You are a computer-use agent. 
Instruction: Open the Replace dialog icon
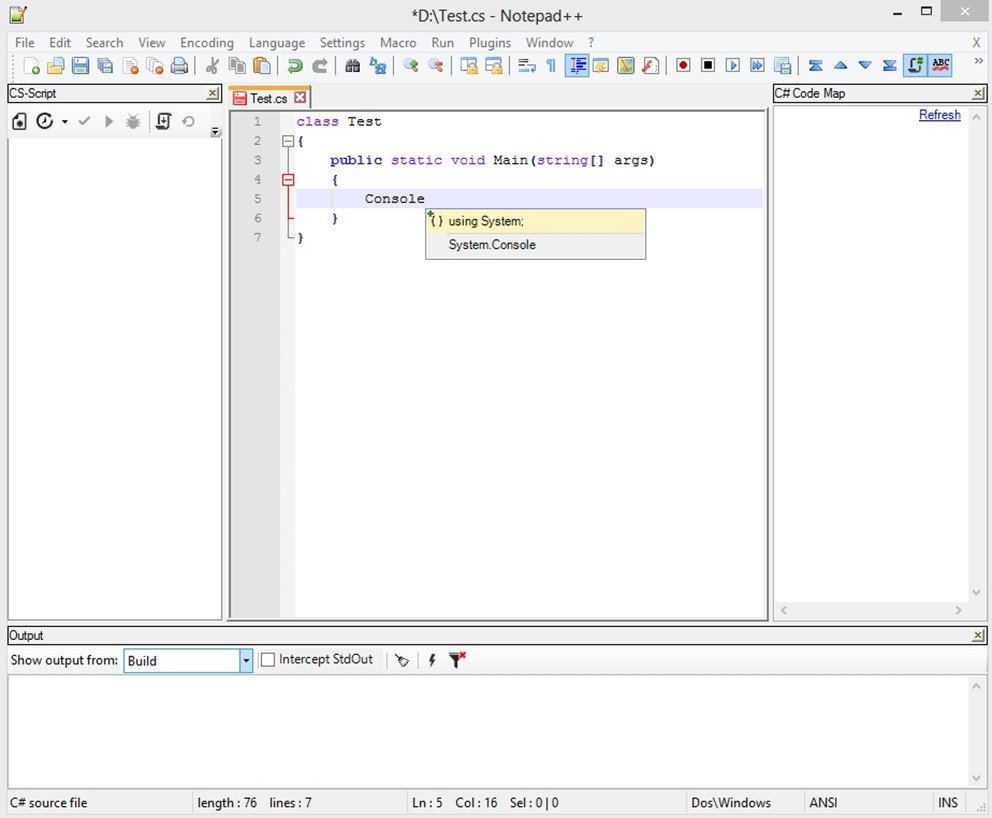point(378,66)
